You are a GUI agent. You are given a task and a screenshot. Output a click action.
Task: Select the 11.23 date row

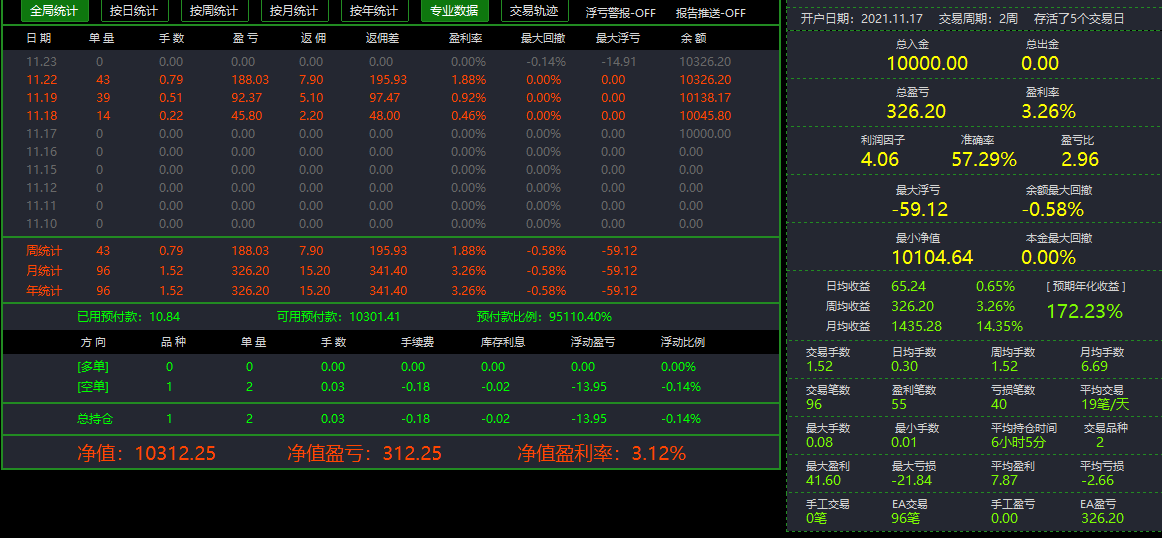coord(391,62)
